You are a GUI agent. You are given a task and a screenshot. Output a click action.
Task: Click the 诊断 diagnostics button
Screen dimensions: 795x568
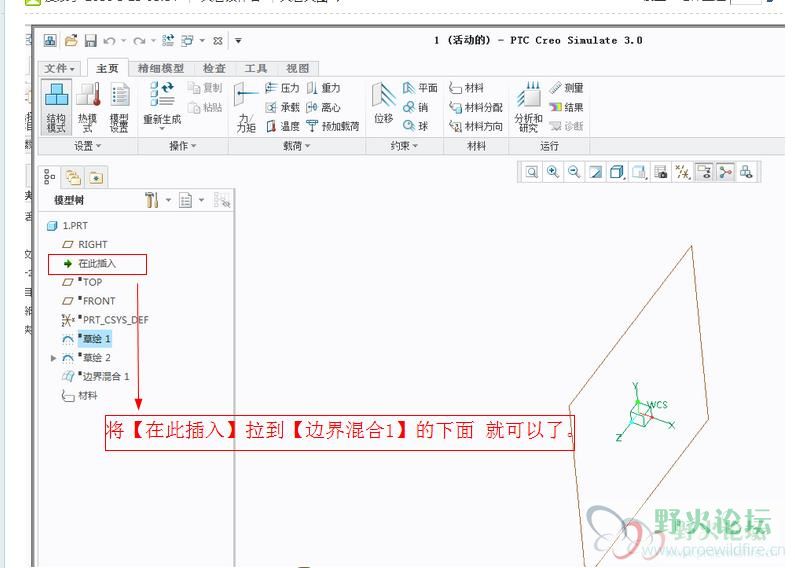tap(566, 126)
